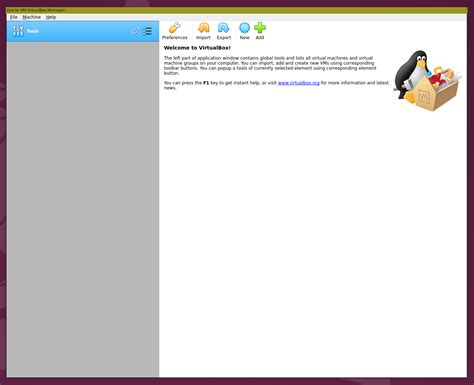The image size is (474, 385).
Task: Open the Machine menu
Action: tap(32, 17)
